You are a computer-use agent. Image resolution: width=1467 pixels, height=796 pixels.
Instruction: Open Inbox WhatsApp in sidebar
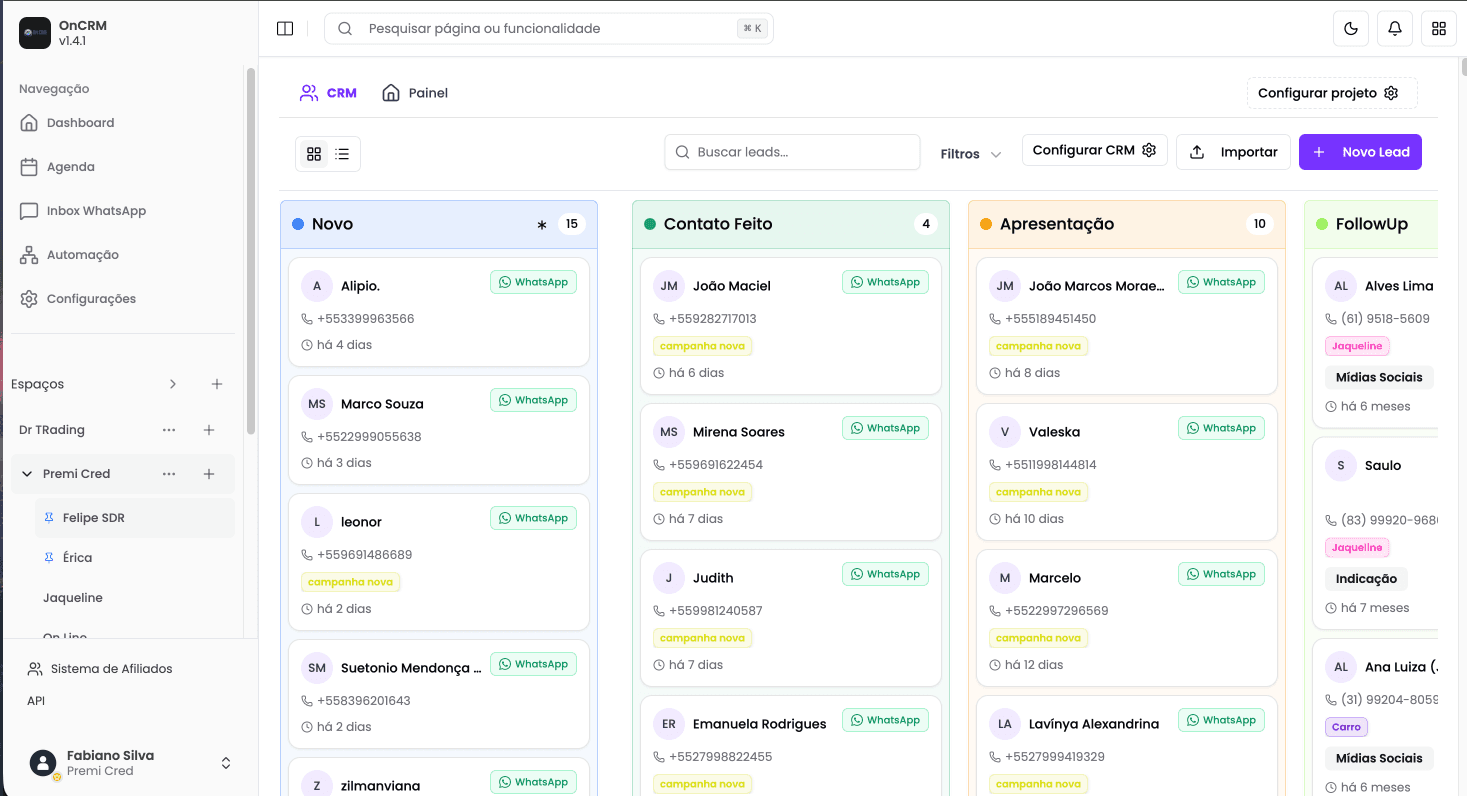point(123,211)
